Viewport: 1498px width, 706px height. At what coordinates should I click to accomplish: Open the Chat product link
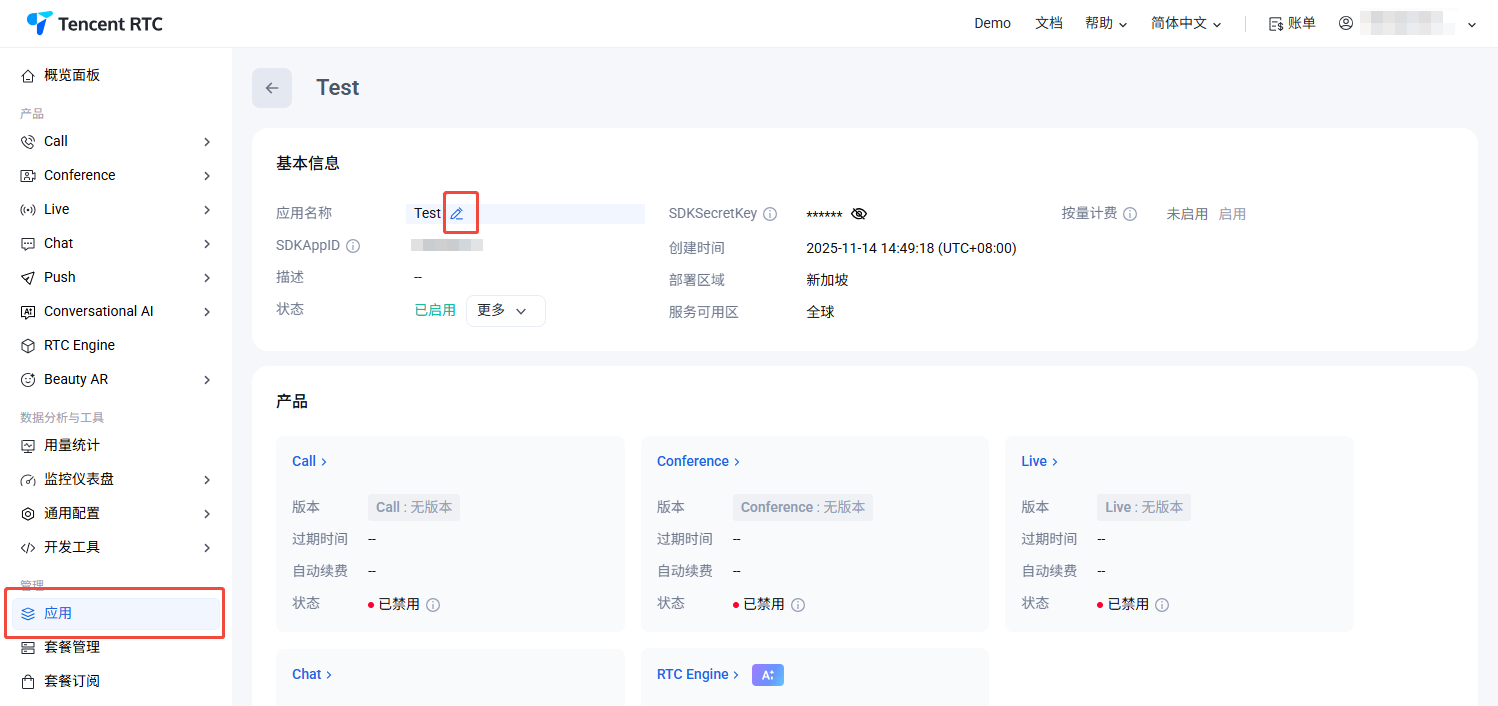[312, 675]
